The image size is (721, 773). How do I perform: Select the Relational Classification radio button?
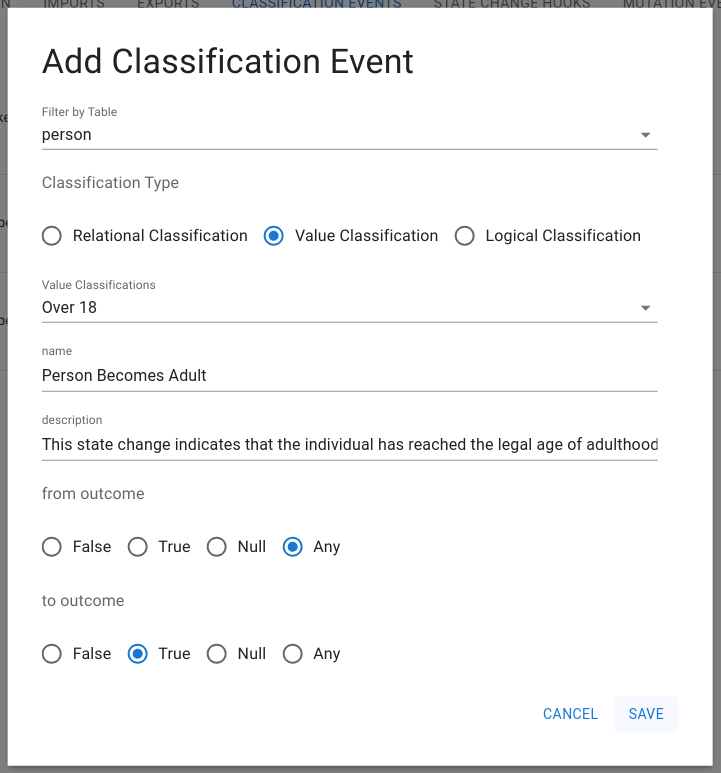click(x=51, y=236)
